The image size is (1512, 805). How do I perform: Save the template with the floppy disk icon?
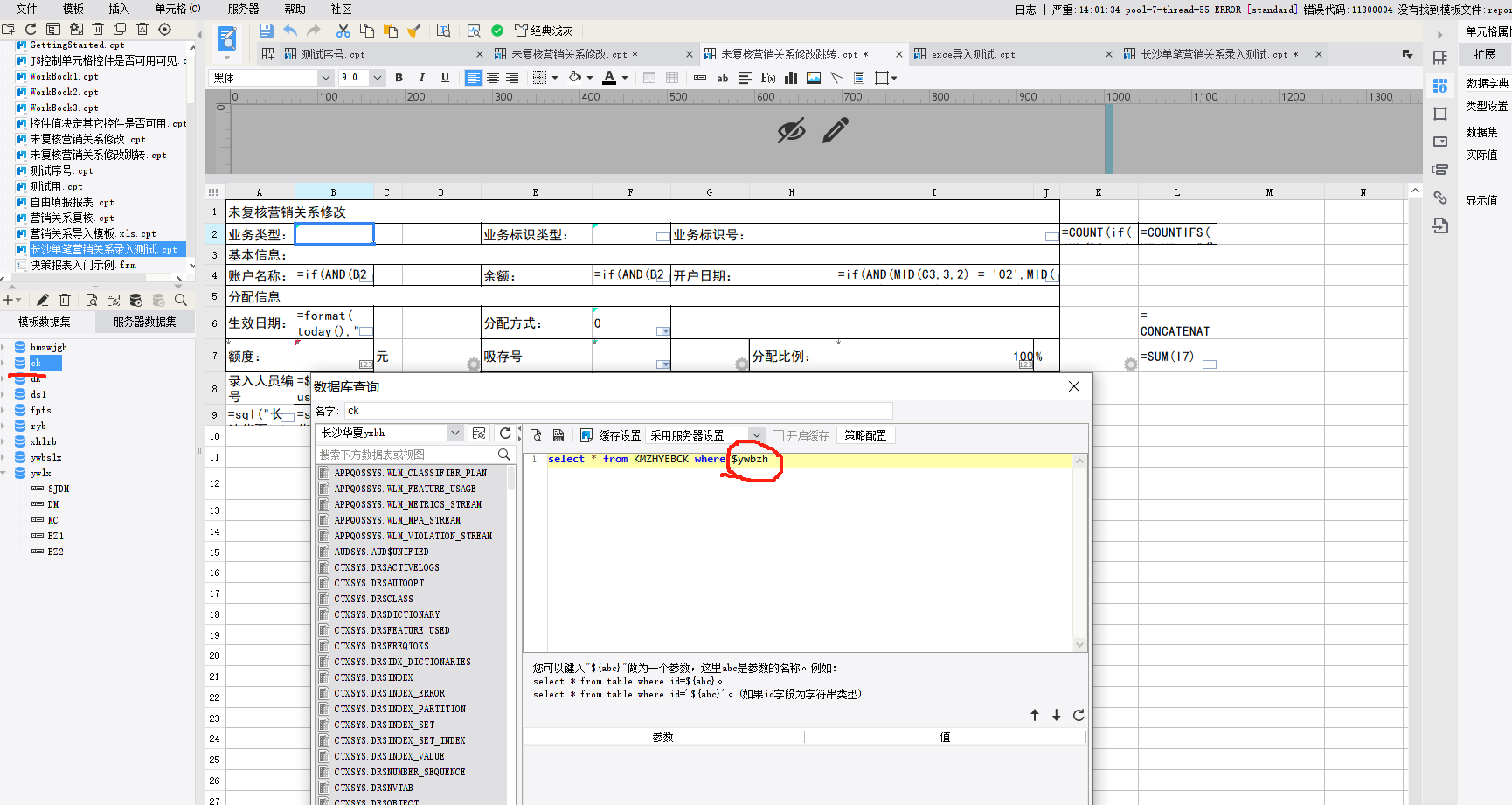(267, 31)
